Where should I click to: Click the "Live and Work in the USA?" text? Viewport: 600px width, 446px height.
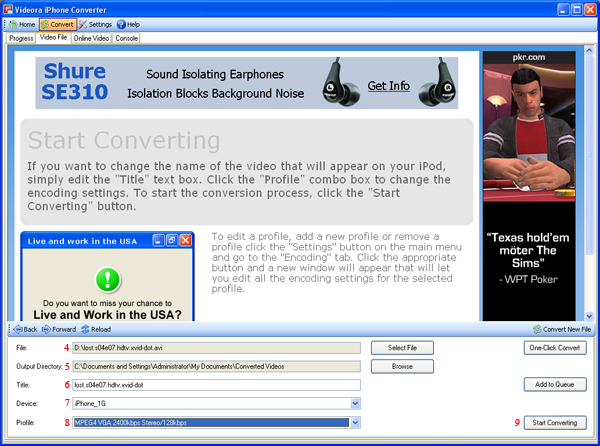[x=107, y=315]
